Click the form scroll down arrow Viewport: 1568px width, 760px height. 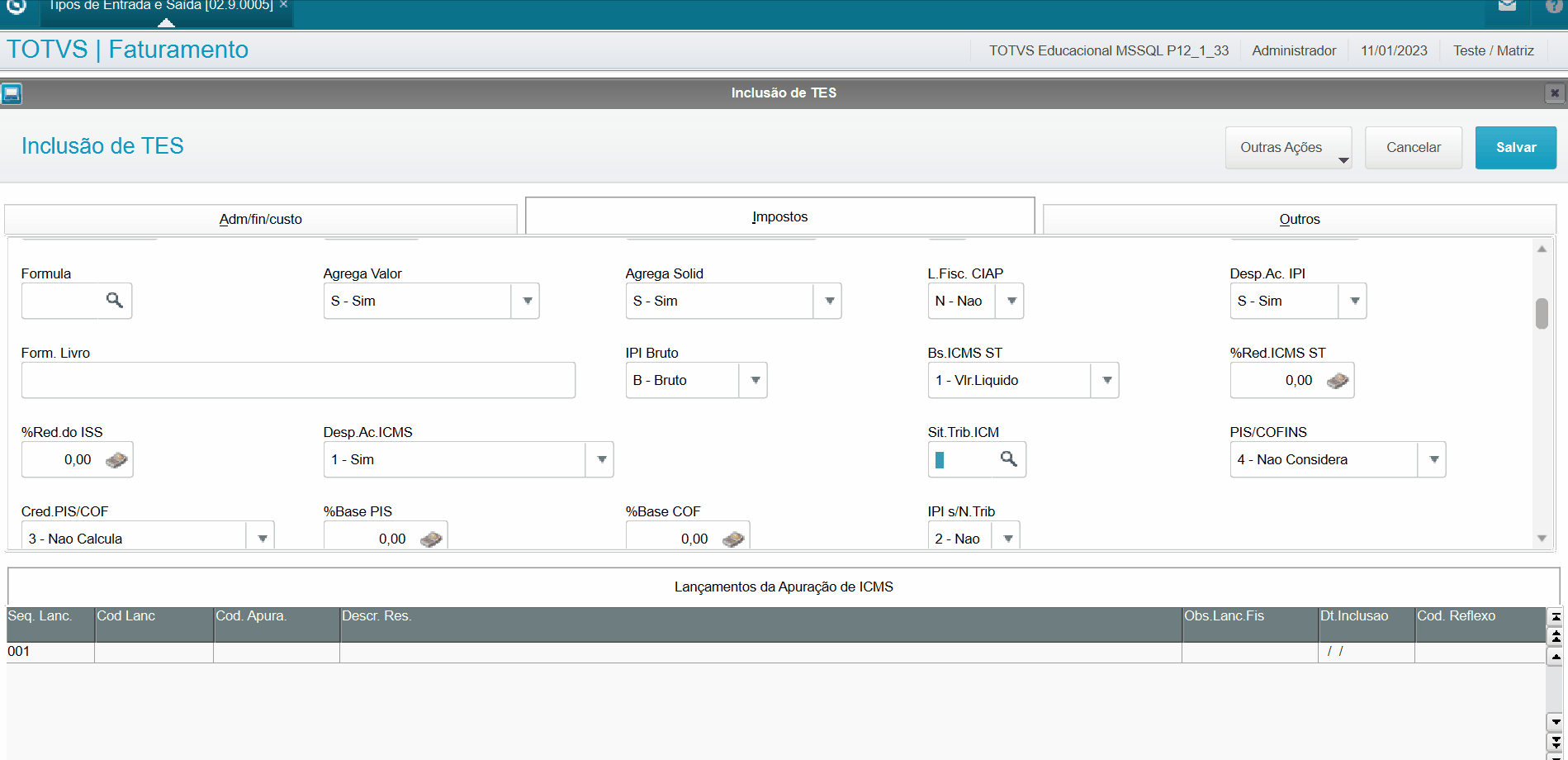(x=1542, y=539)
